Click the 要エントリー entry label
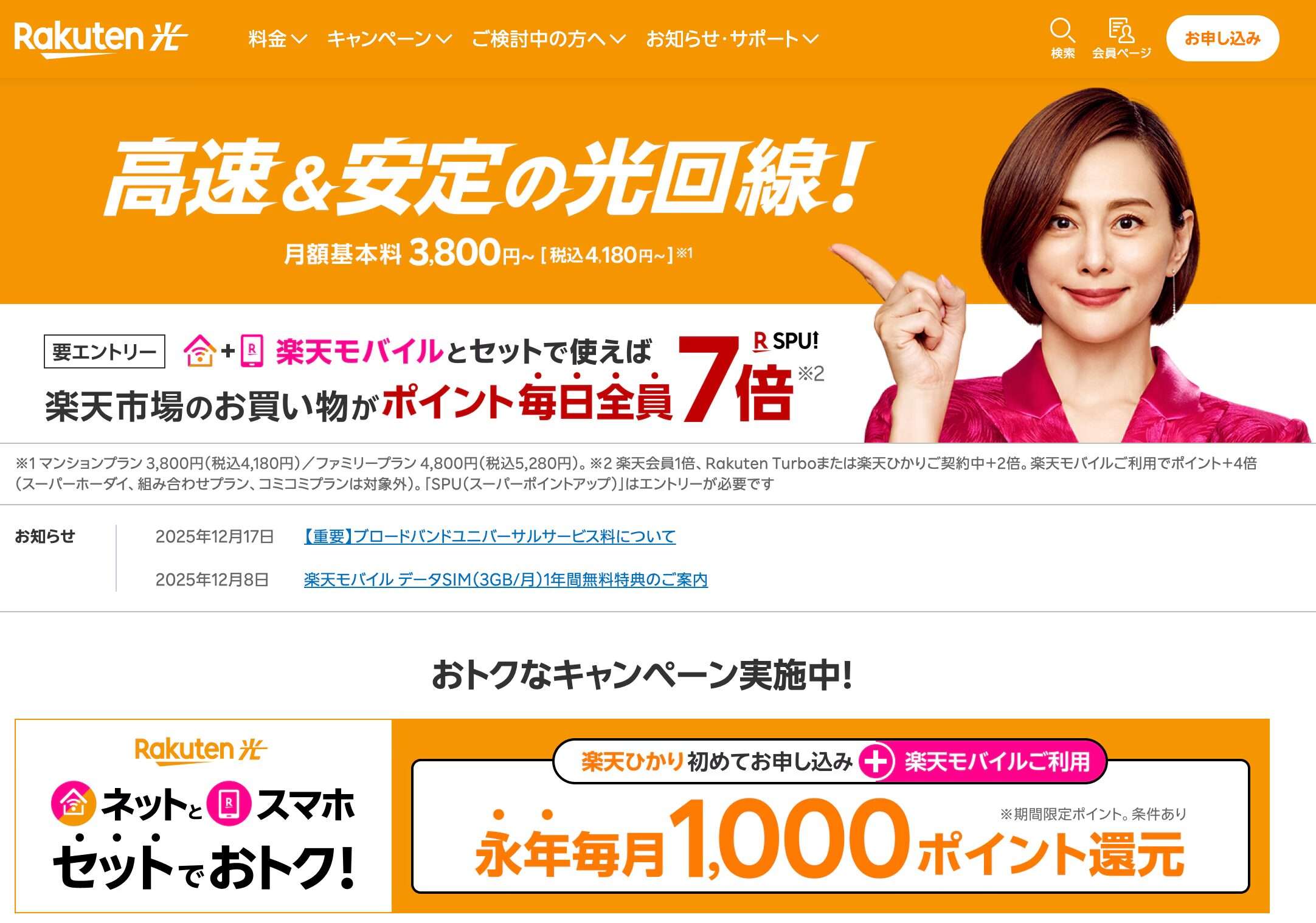The height and width of the screenshot is (923, 1316). click(105, 351)
